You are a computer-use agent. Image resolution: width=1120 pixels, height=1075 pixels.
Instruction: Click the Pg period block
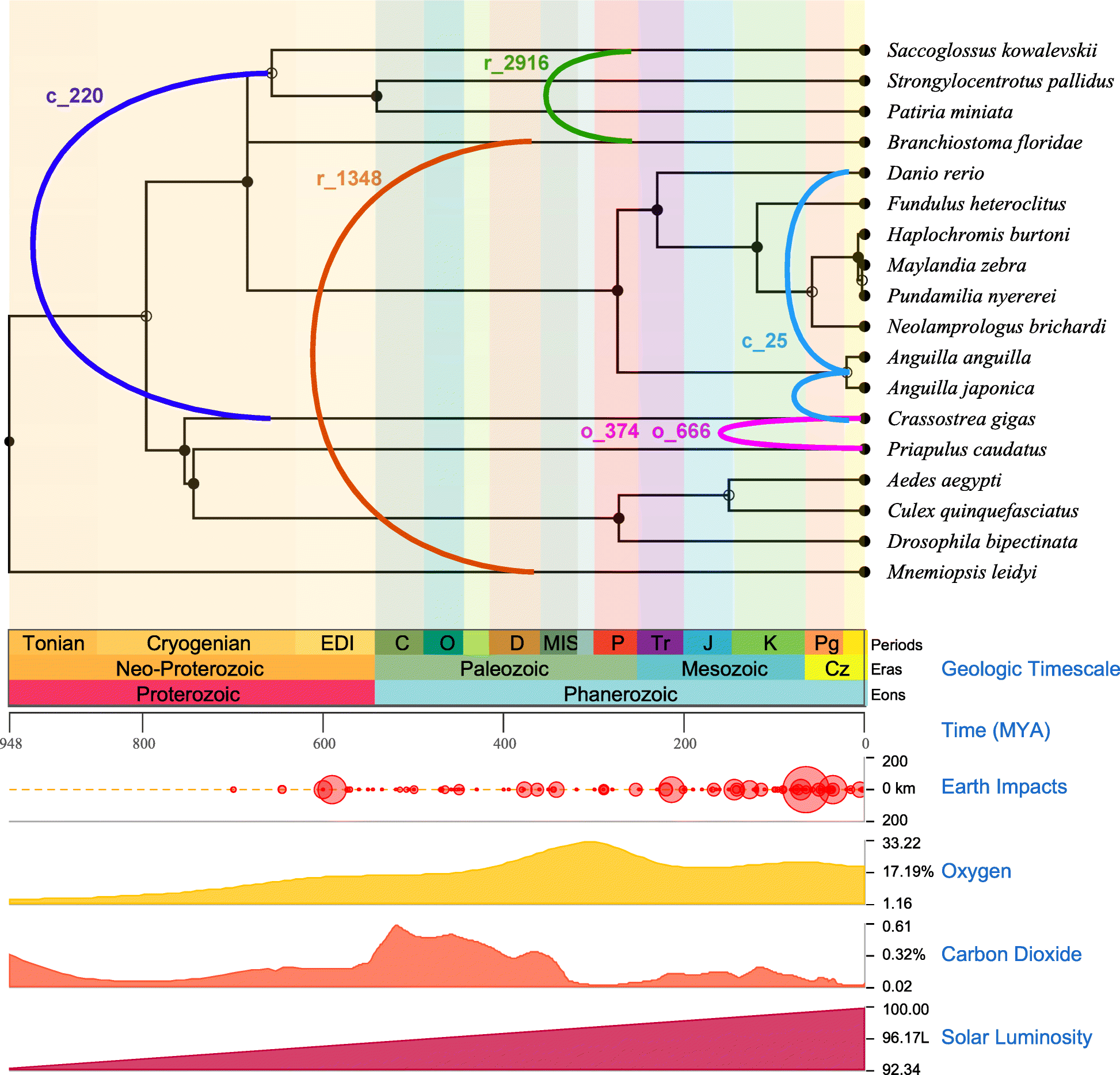coord(825,643)
